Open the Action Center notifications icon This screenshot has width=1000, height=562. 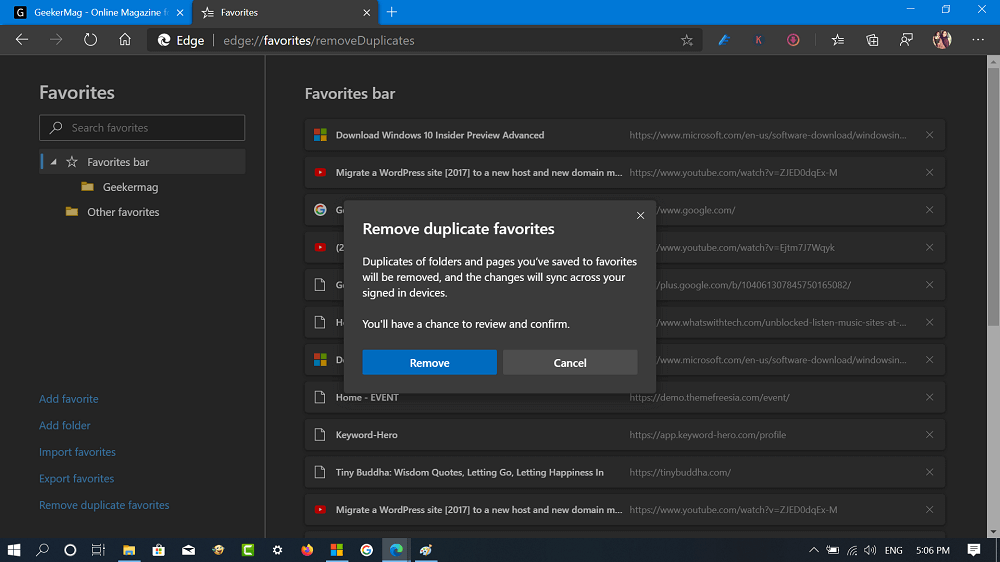[x=973, y=550]
